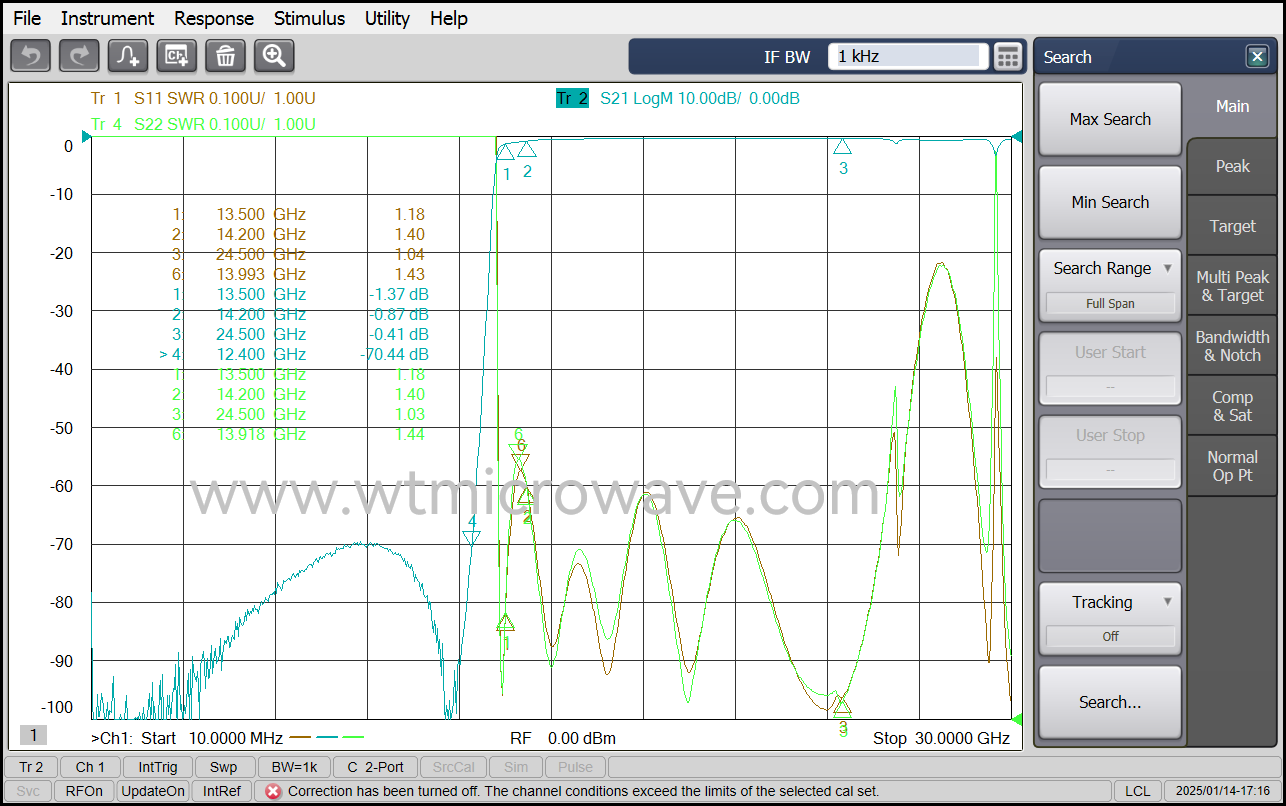Image resolution: width=1286 pixels, height=806 pixels.
Task: Click the Max Search button
Action: click(x=1110, y=119)
